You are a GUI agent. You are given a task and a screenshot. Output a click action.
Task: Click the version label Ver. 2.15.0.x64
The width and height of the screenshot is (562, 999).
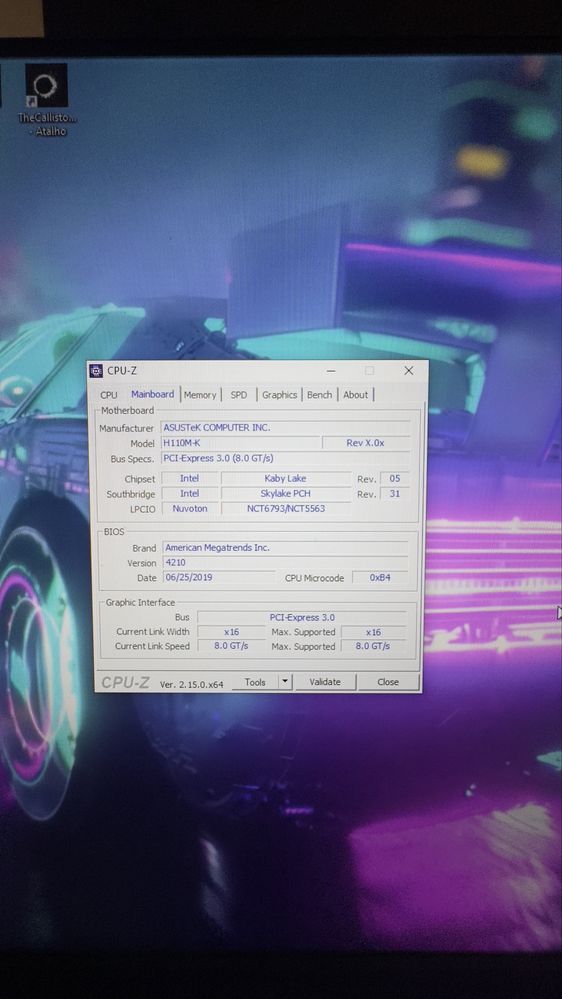tap(191, 684)
